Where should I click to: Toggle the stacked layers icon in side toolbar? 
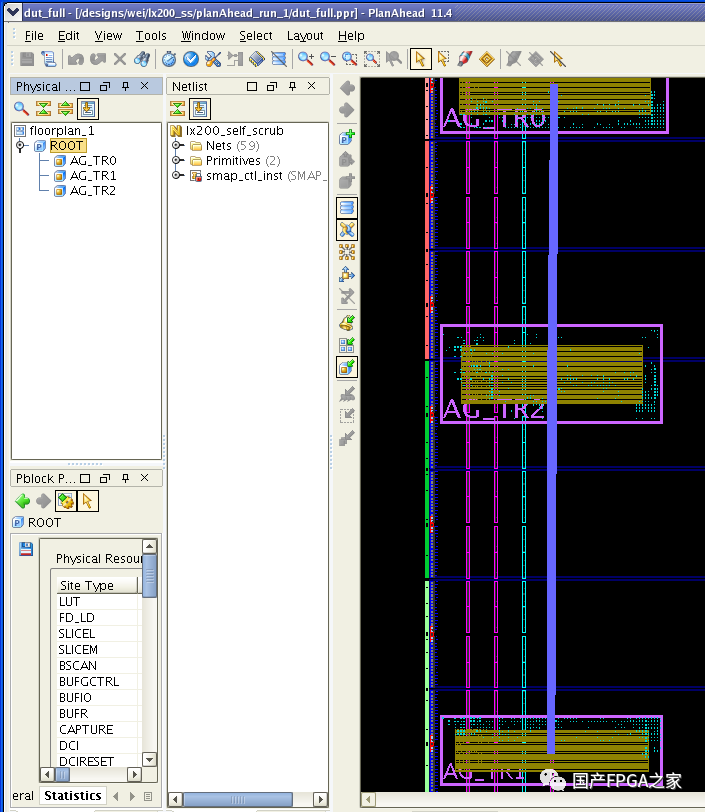[347, 207]
